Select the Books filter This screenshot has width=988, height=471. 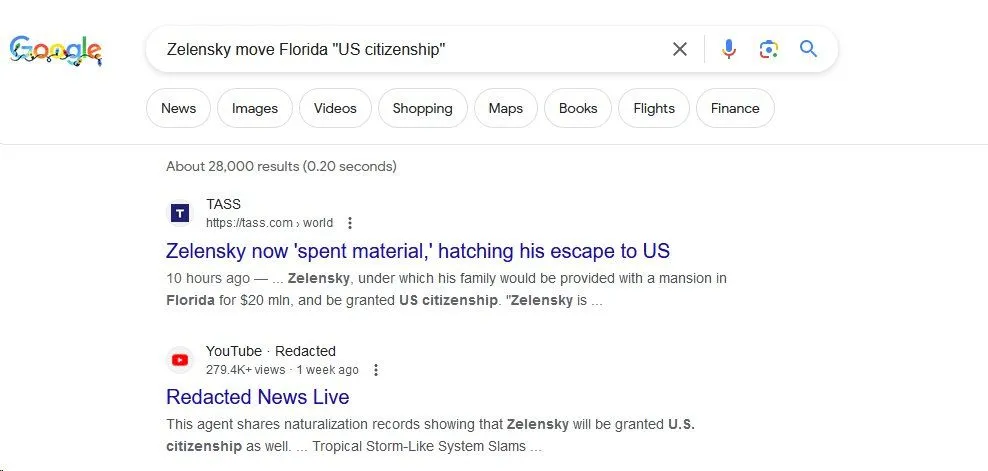click(x=577, y=108)
